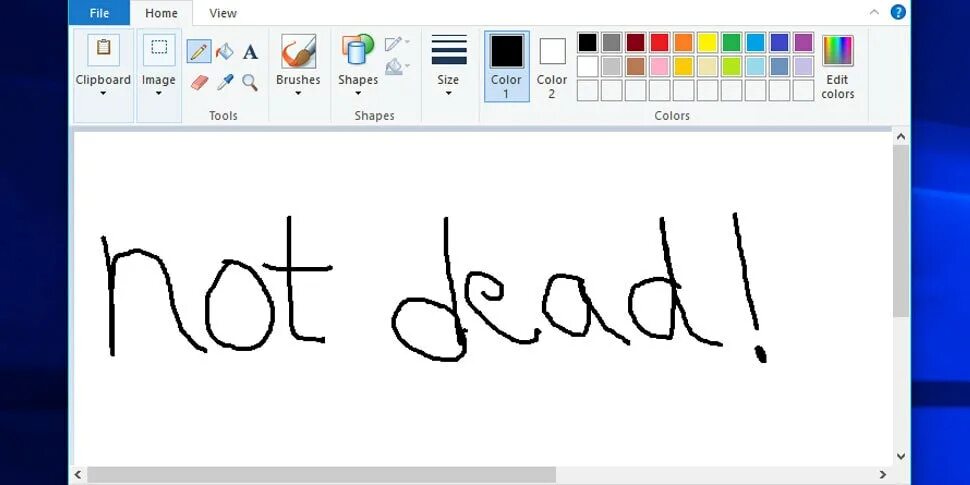Open the Help question mark icon
The width and height of the screenshot is (970, 485).
click(898, 12)
